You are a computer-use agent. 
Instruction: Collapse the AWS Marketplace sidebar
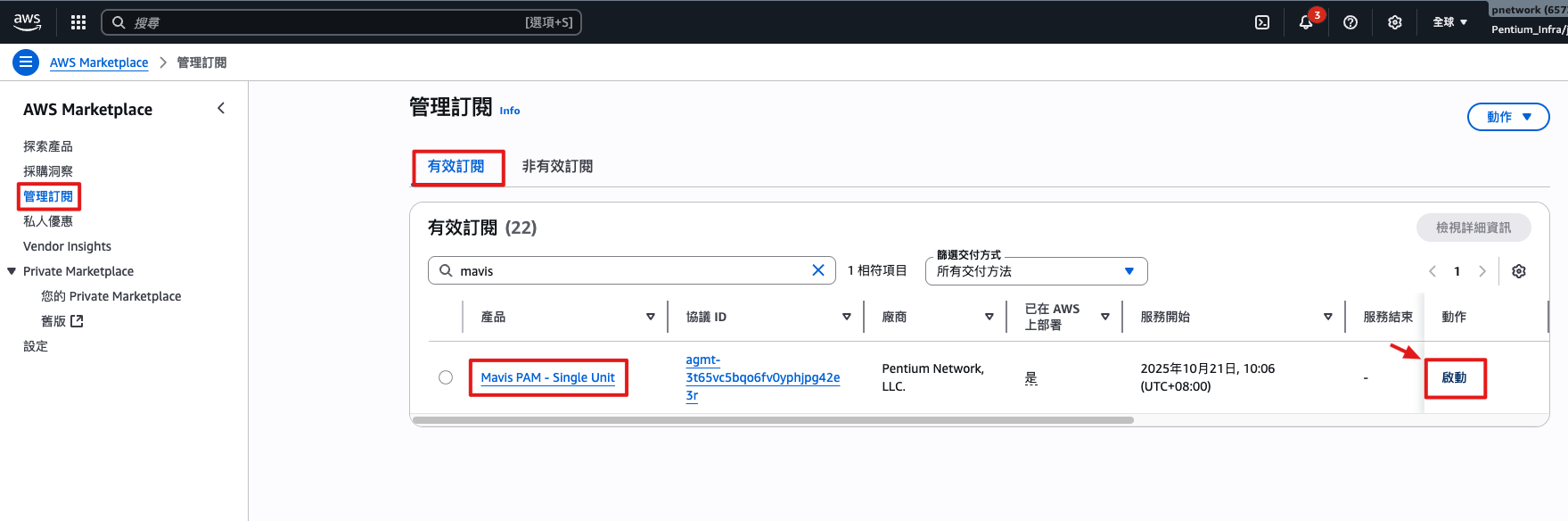[221, 109]
